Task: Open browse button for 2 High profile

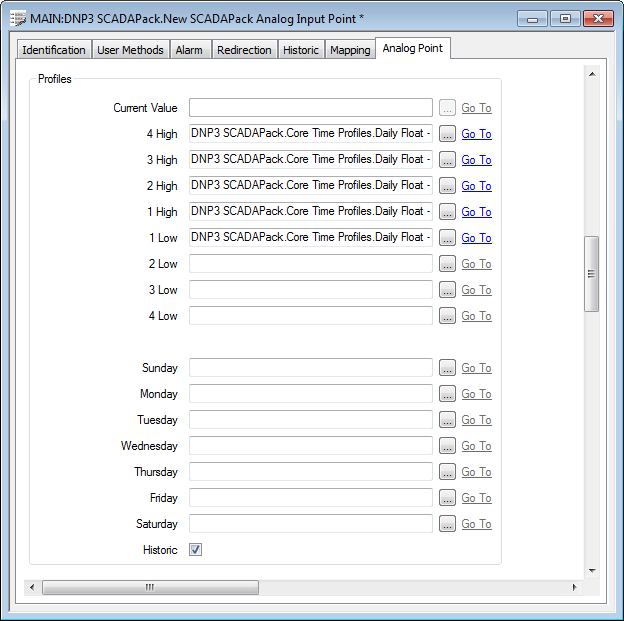Action: point(447,186)
